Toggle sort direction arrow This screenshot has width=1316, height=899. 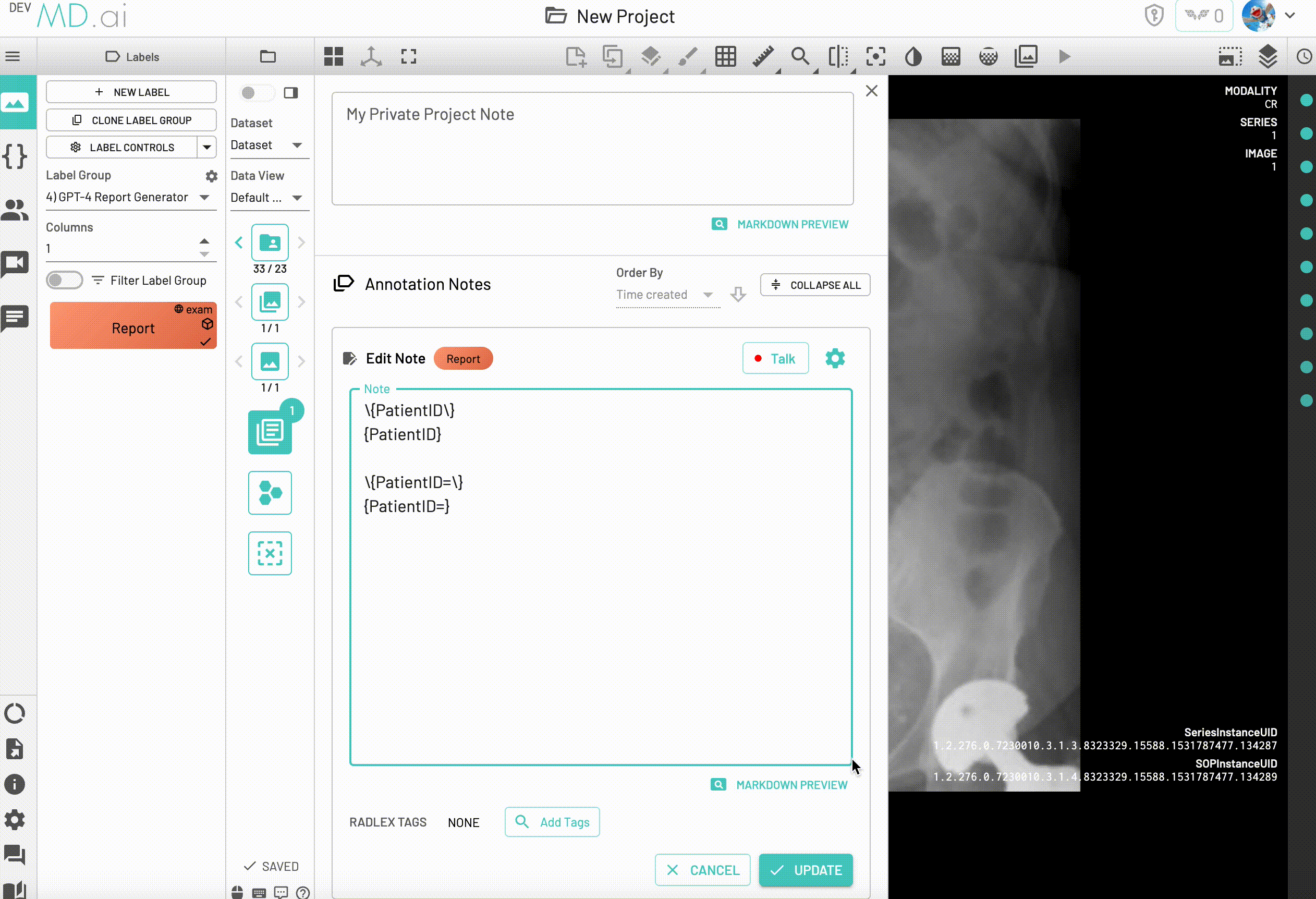click(x=738, y=294)
